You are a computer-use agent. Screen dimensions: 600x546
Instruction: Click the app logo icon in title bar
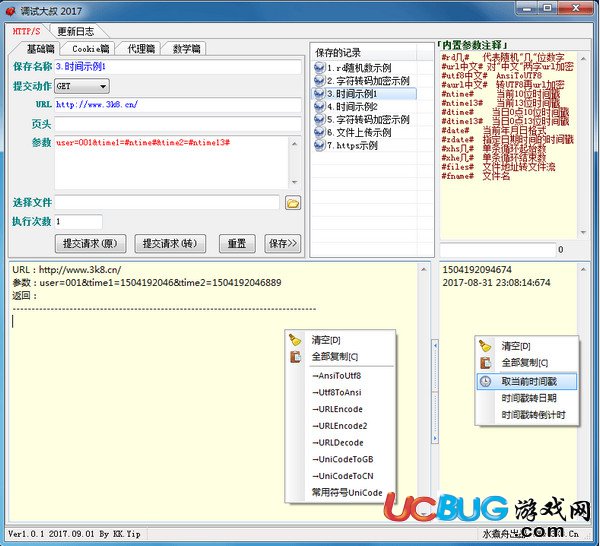click(x=10, y=10)
